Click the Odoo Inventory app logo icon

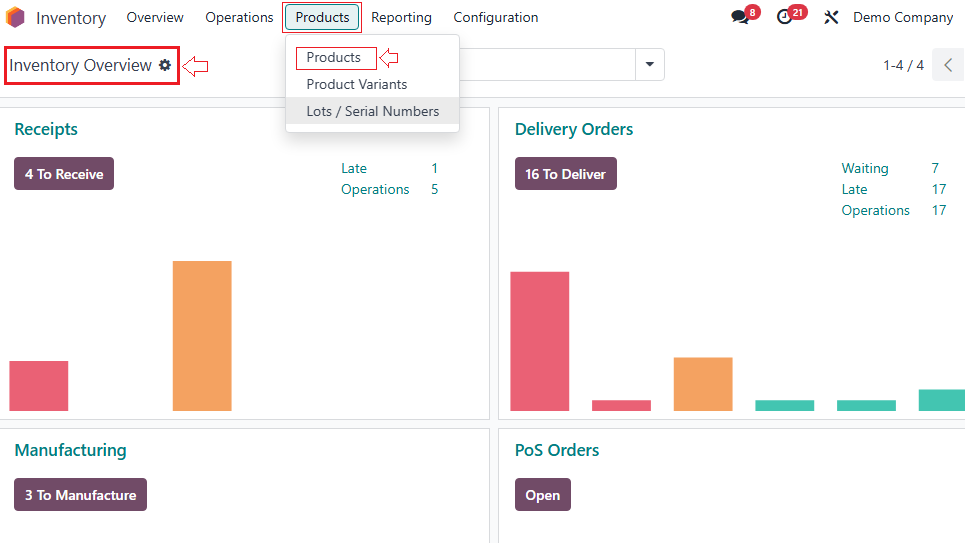(15, 17)
